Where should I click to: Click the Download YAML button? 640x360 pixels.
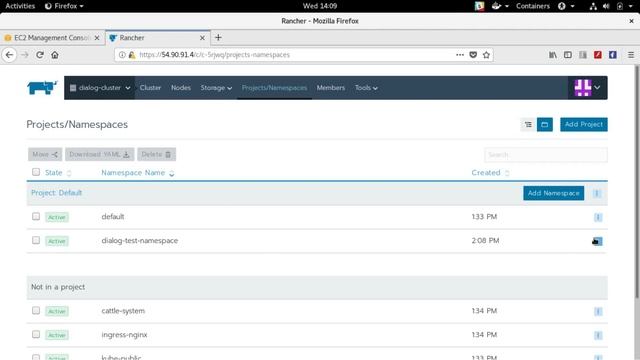(99, 154)
